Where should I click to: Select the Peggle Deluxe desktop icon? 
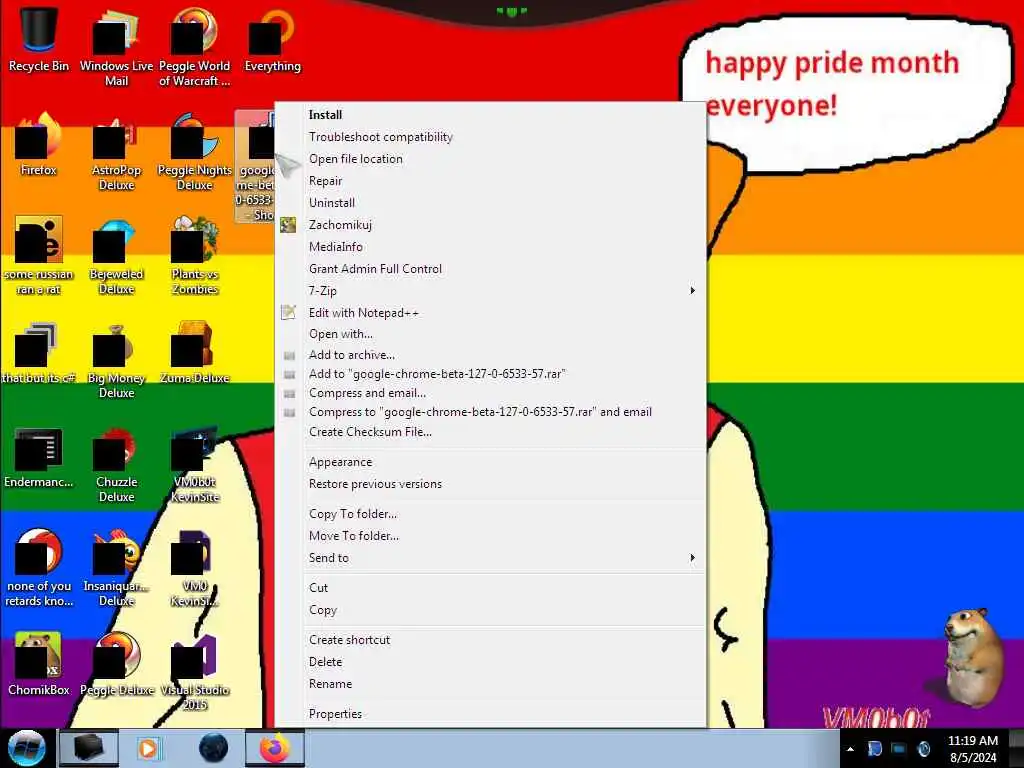pyautogui.click(x=116, y=664)
